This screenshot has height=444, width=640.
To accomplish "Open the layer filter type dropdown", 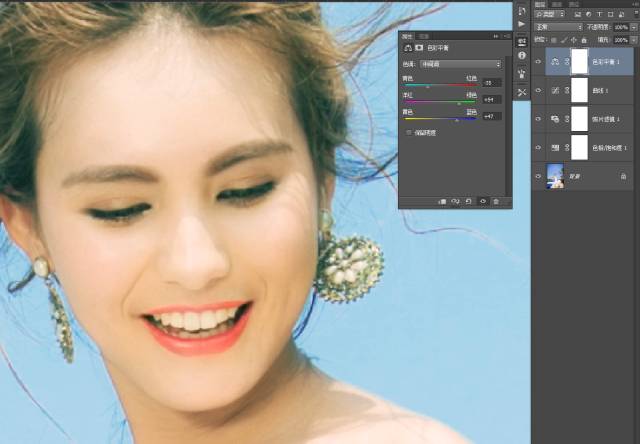I will [x=550, y=14].
